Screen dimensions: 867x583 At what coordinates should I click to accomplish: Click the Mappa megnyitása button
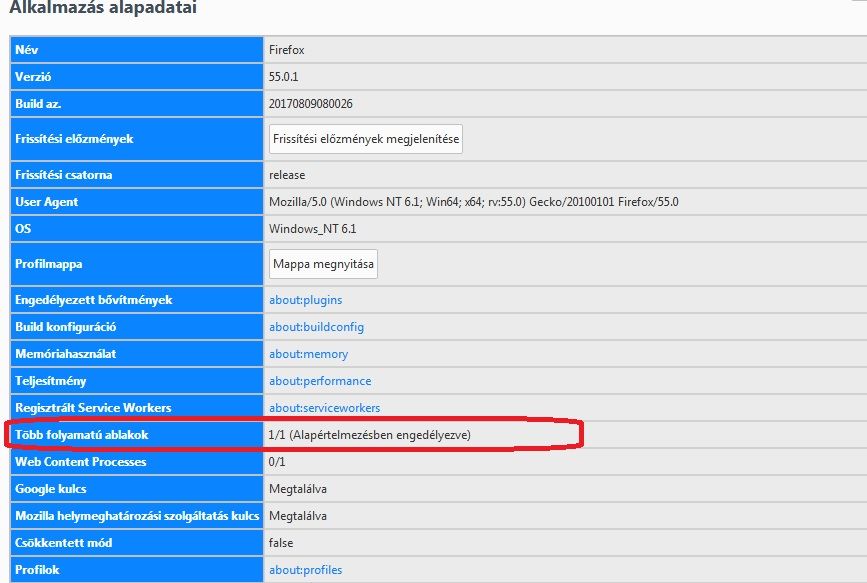coord(323,264)
